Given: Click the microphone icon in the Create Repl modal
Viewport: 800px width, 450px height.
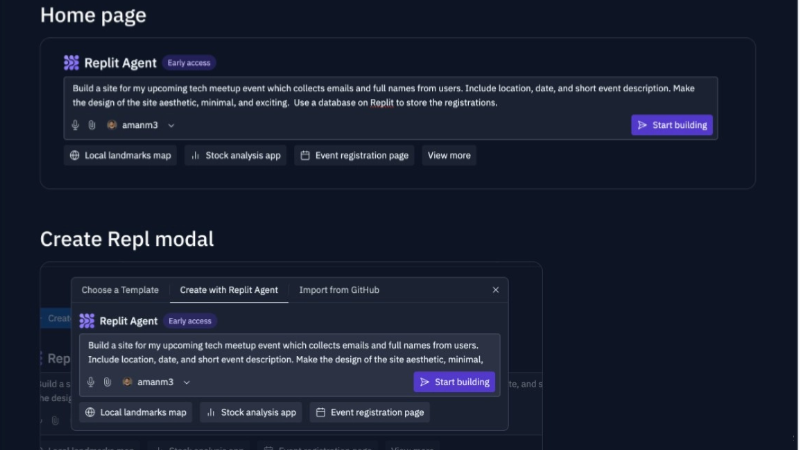Looking at the screenshot, I should 91,382.
